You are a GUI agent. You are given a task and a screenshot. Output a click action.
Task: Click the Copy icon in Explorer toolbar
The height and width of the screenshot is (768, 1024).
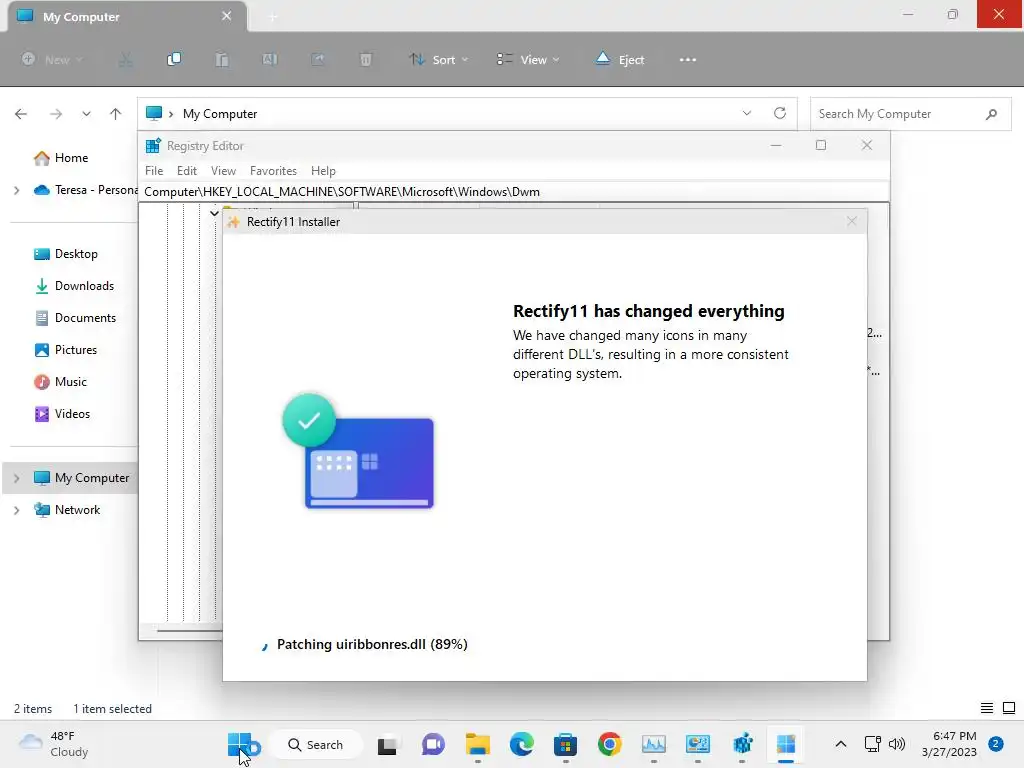(x=174, y=59)
